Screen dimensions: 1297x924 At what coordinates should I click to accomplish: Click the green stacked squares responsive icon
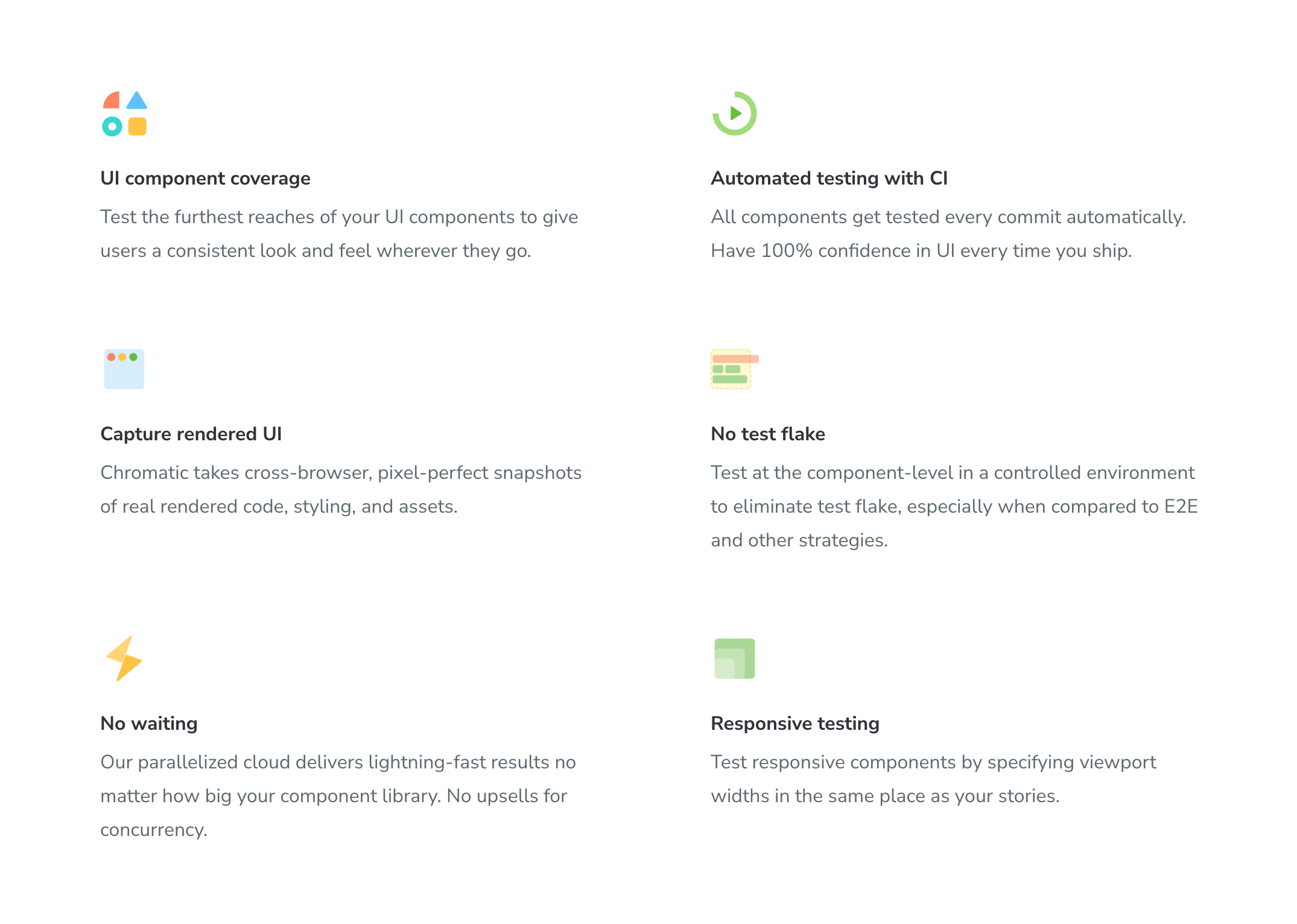(x=734, y=659)
